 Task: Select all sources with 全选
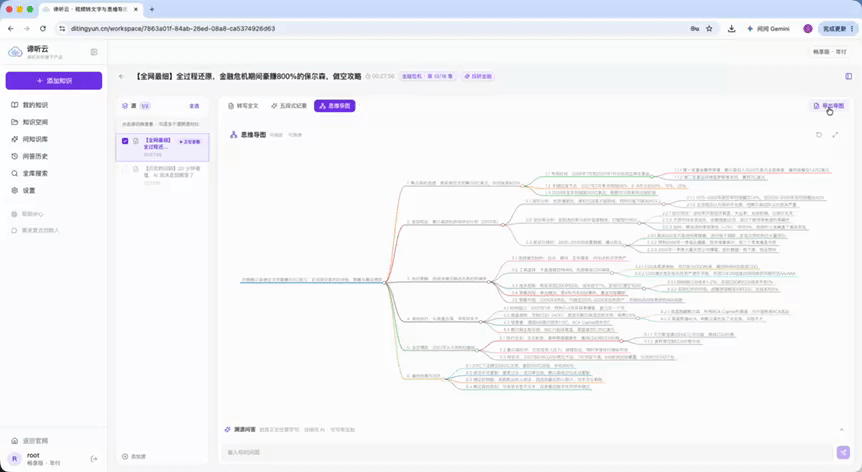tap(194, 106)
